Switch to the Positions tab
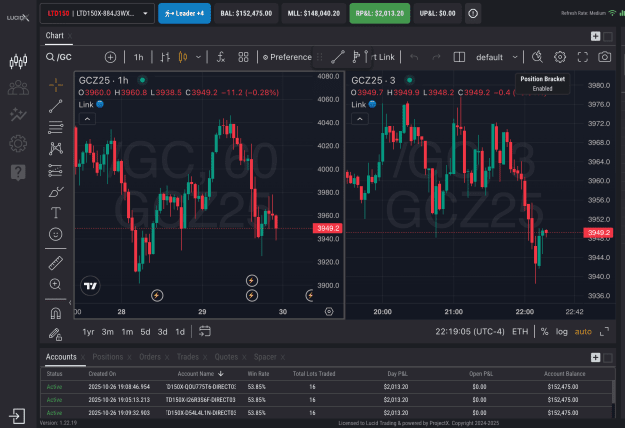625x428 pixels. click(x=108, y=357)
